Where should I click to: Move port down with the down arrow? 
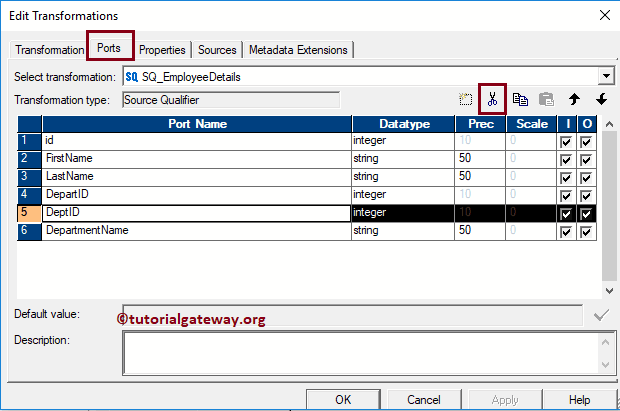601,99
